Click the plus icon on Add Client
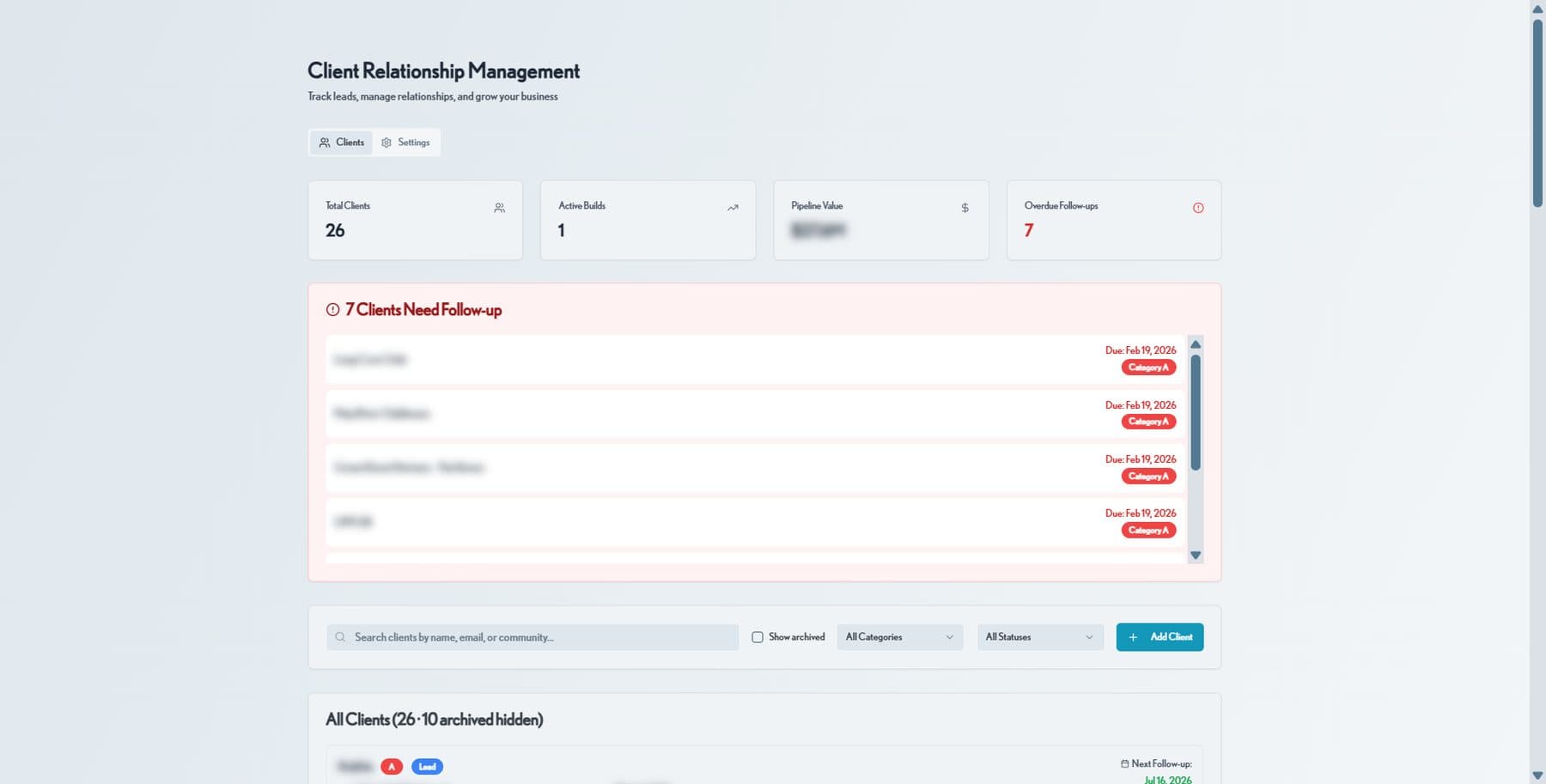This screenshot has height=784, width=1546. point(1133,637)
